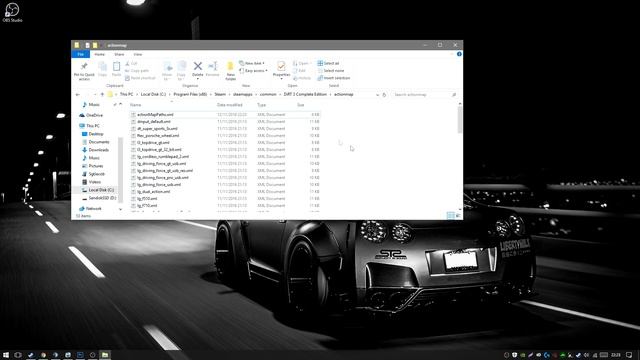Click Edit in the Open group

coord(299,71)
